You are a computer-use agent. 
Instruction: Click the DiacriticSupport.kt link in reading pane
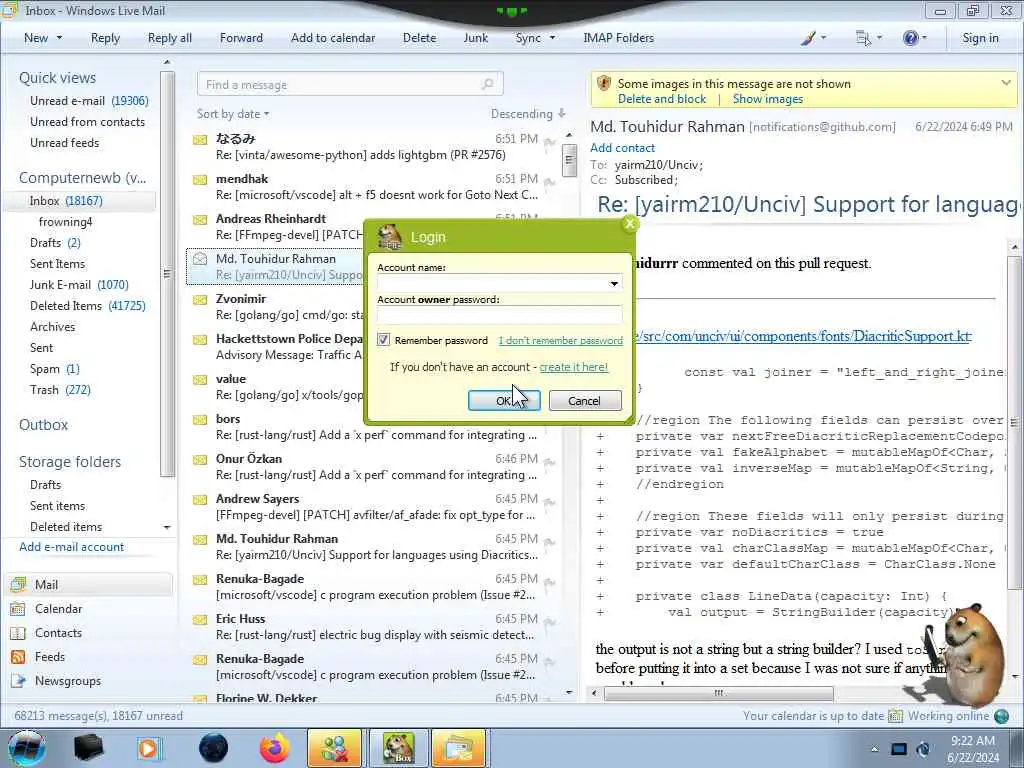pos(803,336)
